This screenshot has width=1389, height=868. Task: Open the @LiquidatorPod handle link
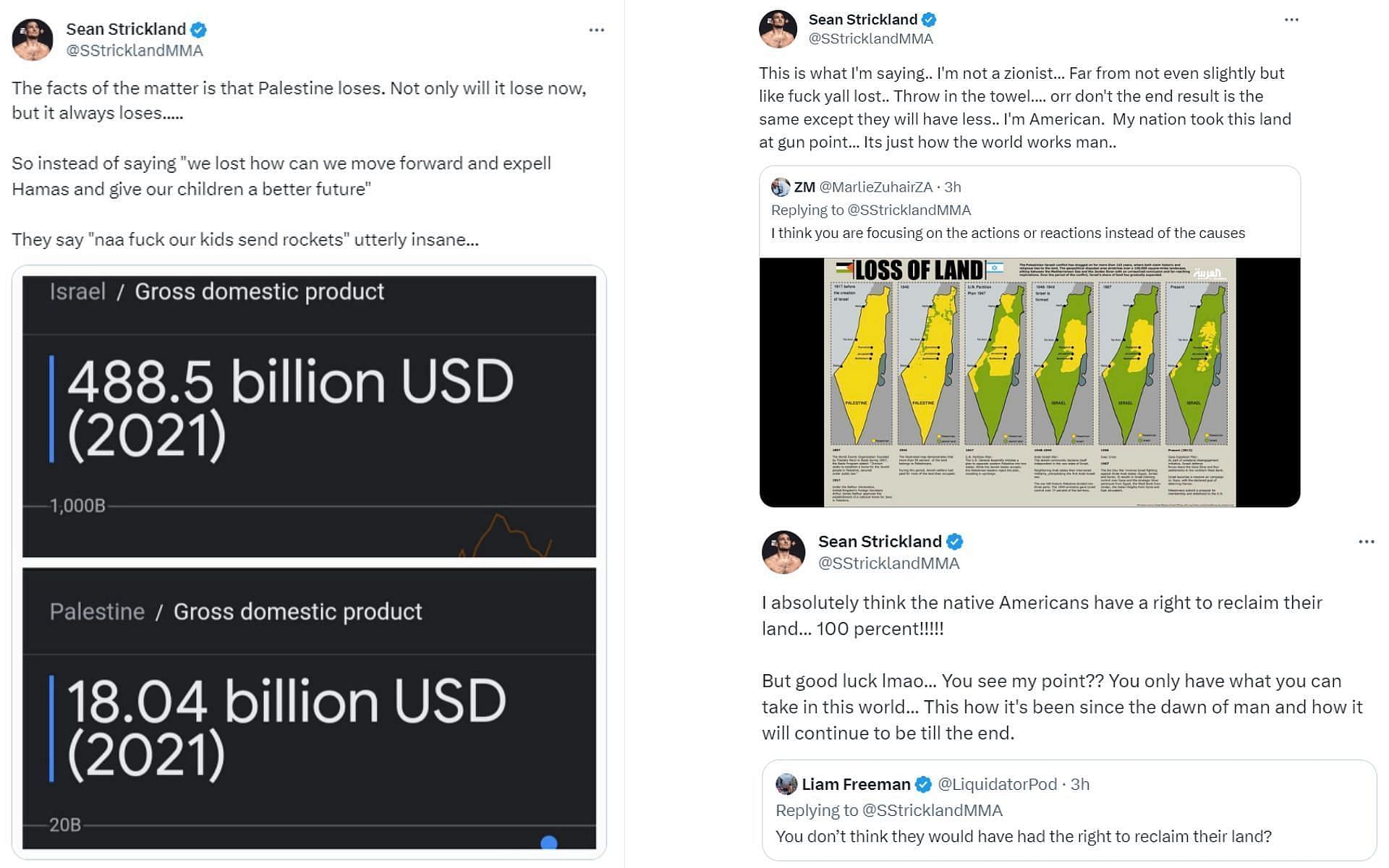pyautogui.click(x=997, y=784)
